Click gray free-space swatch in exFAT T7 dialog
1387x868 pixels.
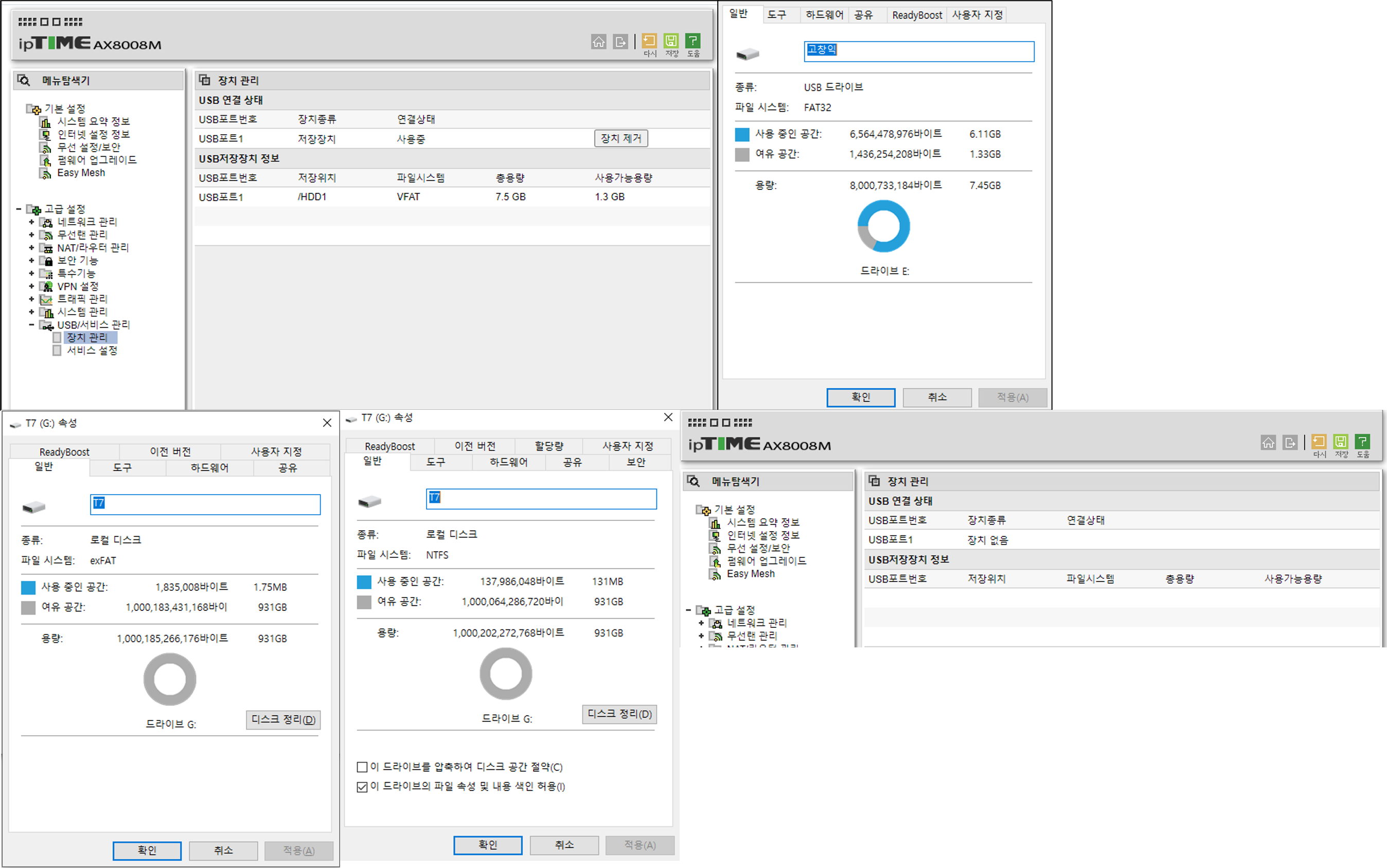[x=28, y=608]
